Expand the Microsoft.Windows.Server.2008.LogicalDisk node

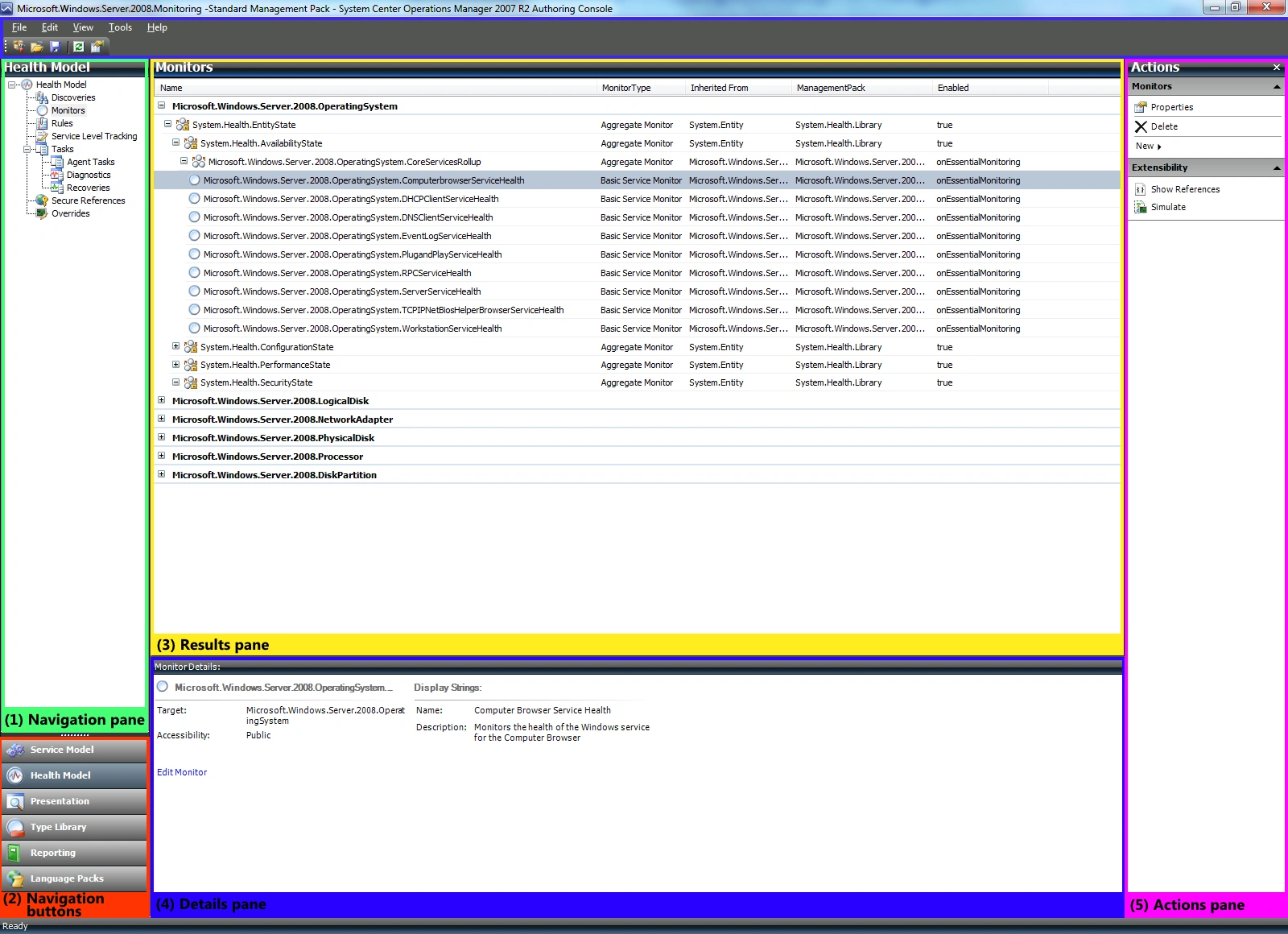[161, 400]
